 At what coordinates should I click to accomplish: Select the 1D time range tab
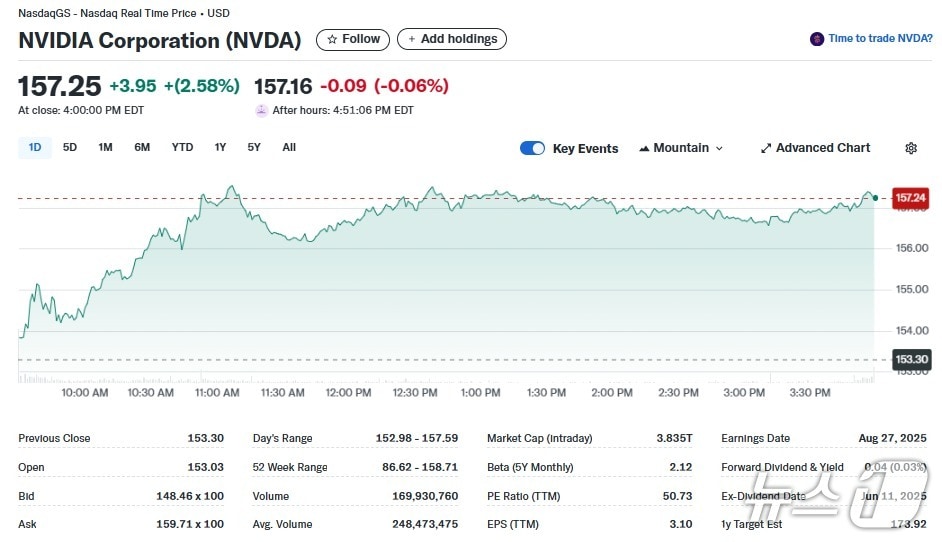click(x=35, y=148)
